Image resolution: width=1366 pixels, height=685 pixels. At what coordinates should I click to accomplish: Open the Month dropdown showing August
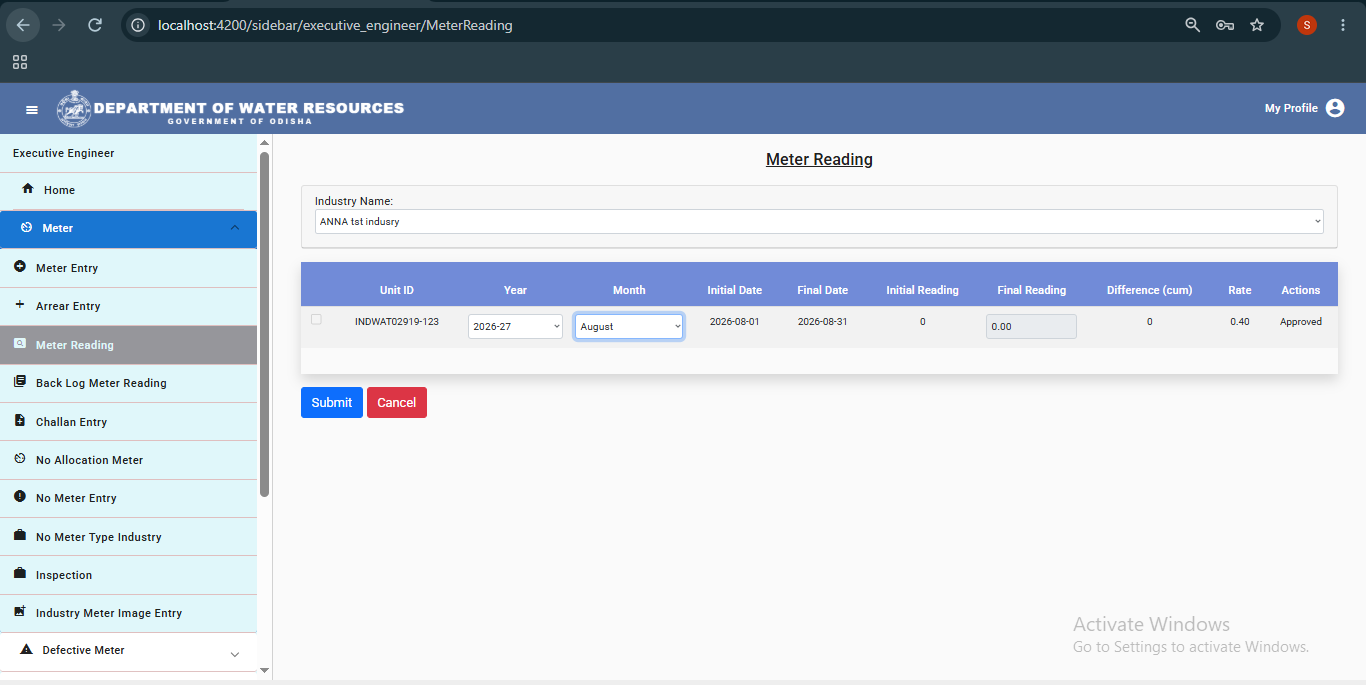(x=629, y=326)
